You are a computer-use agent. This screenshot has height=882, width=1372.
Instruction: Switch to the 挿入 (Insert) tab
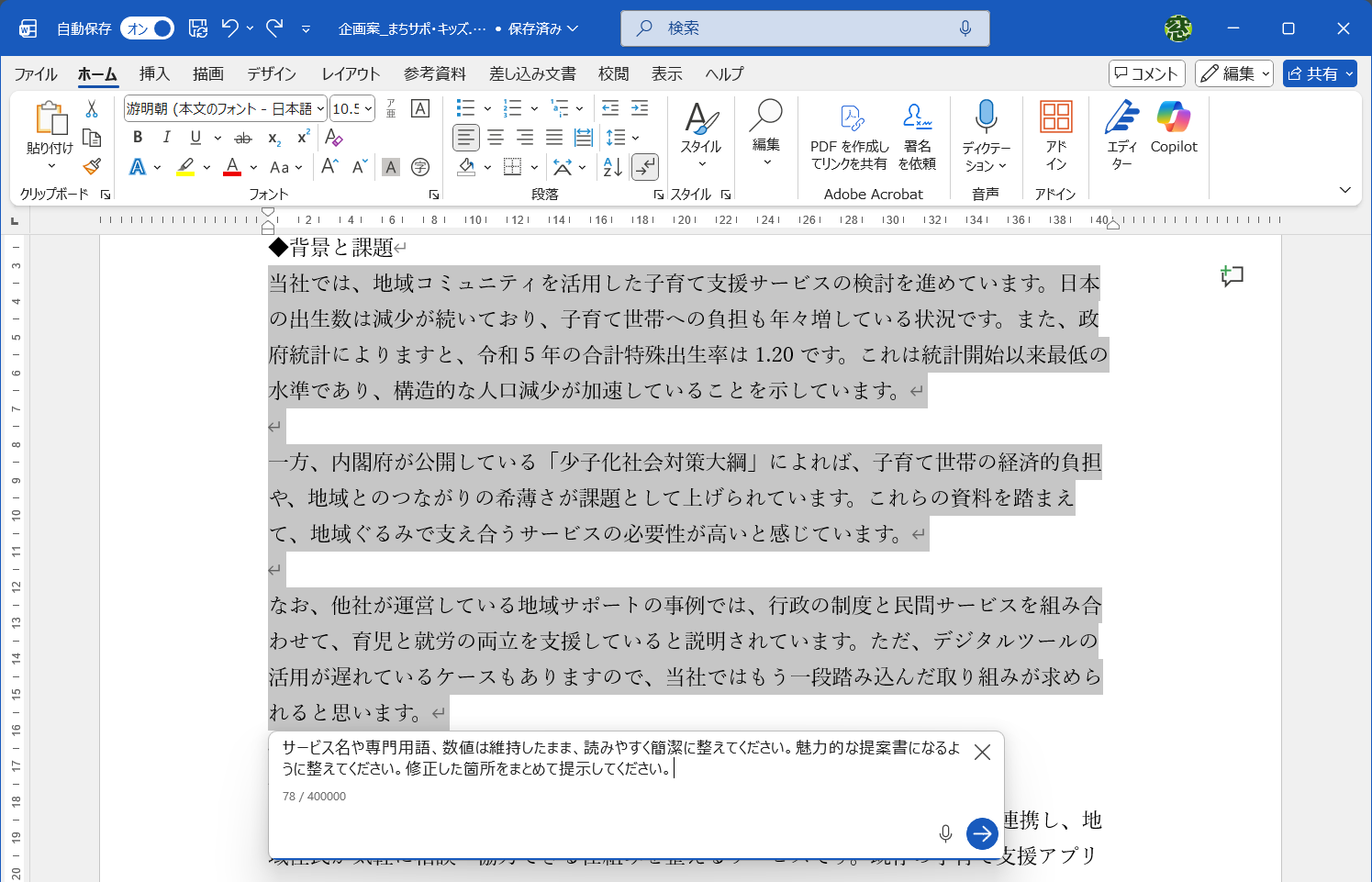154,73
